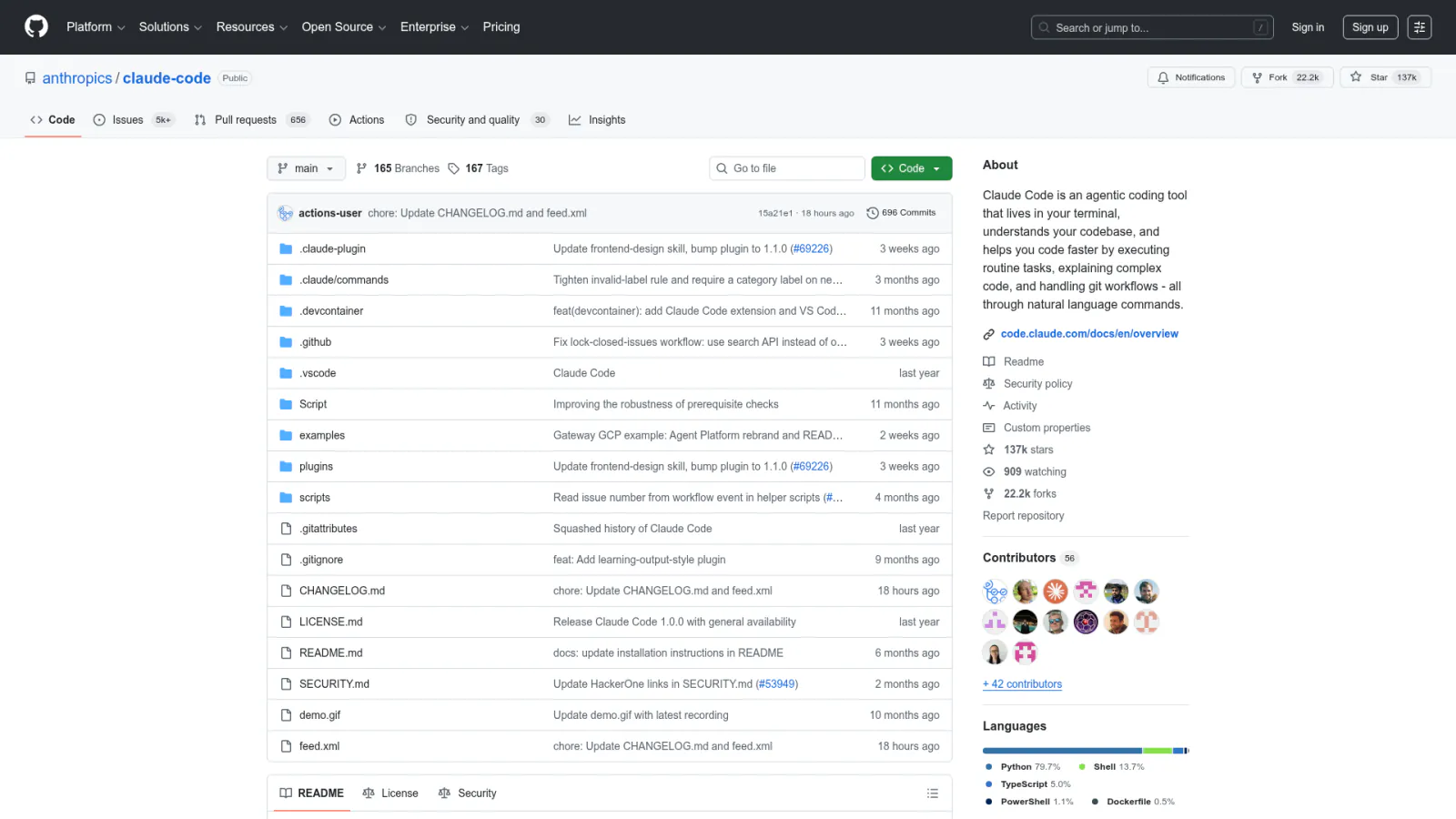Screen dimensions: 1456x819
Task: Click the .vscode folder icon
Action: pyautogui.click(x=286, y=373)
